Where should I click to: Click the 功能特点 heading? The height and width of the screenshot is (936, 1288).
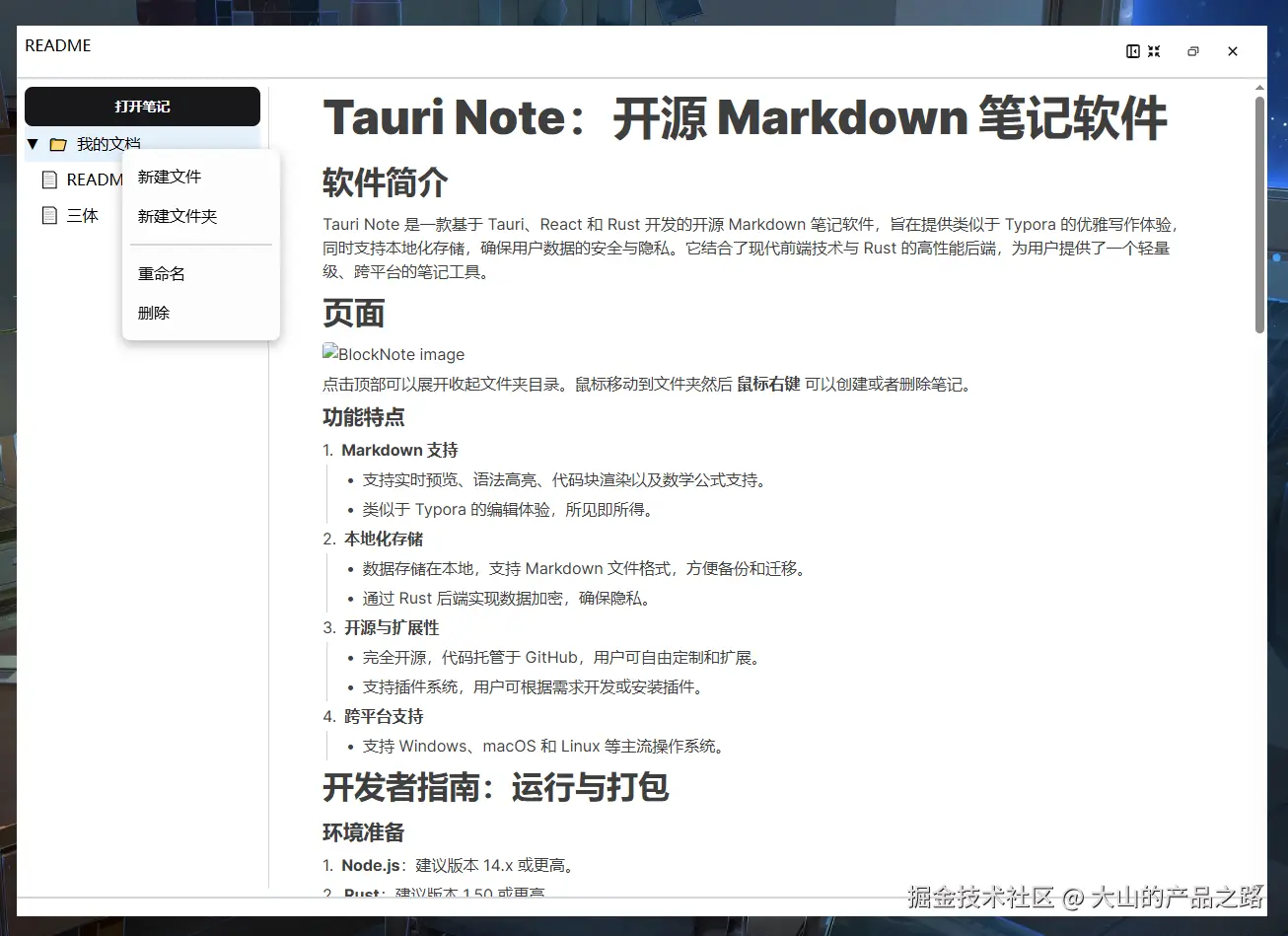click(x=364, y=417)
